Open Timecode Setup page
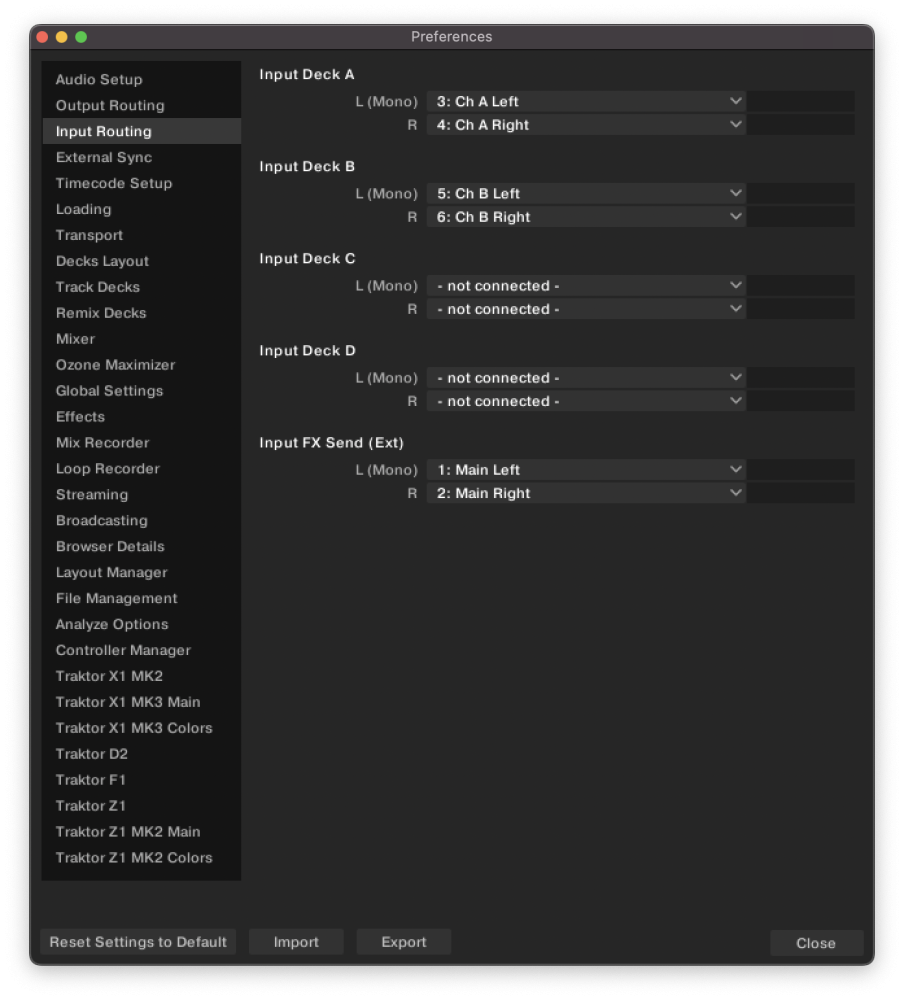 142,183
